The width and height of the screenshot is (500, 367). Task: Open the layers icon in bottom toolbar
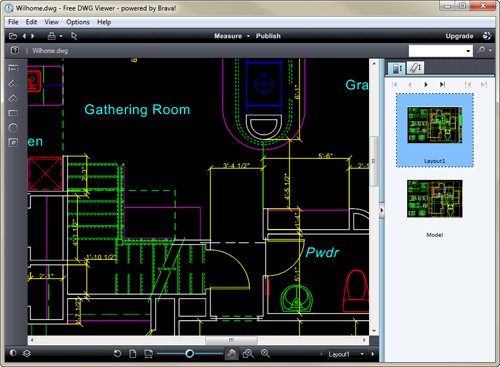27,353
